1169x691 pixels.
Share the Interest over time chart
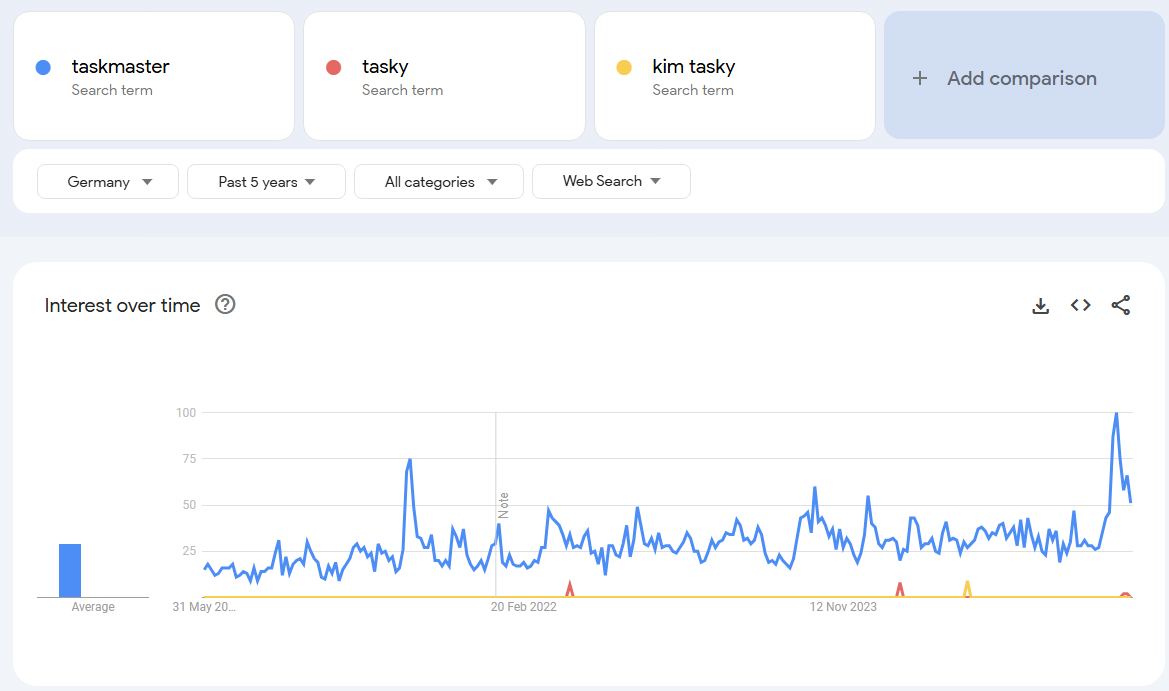point(1120,306)
